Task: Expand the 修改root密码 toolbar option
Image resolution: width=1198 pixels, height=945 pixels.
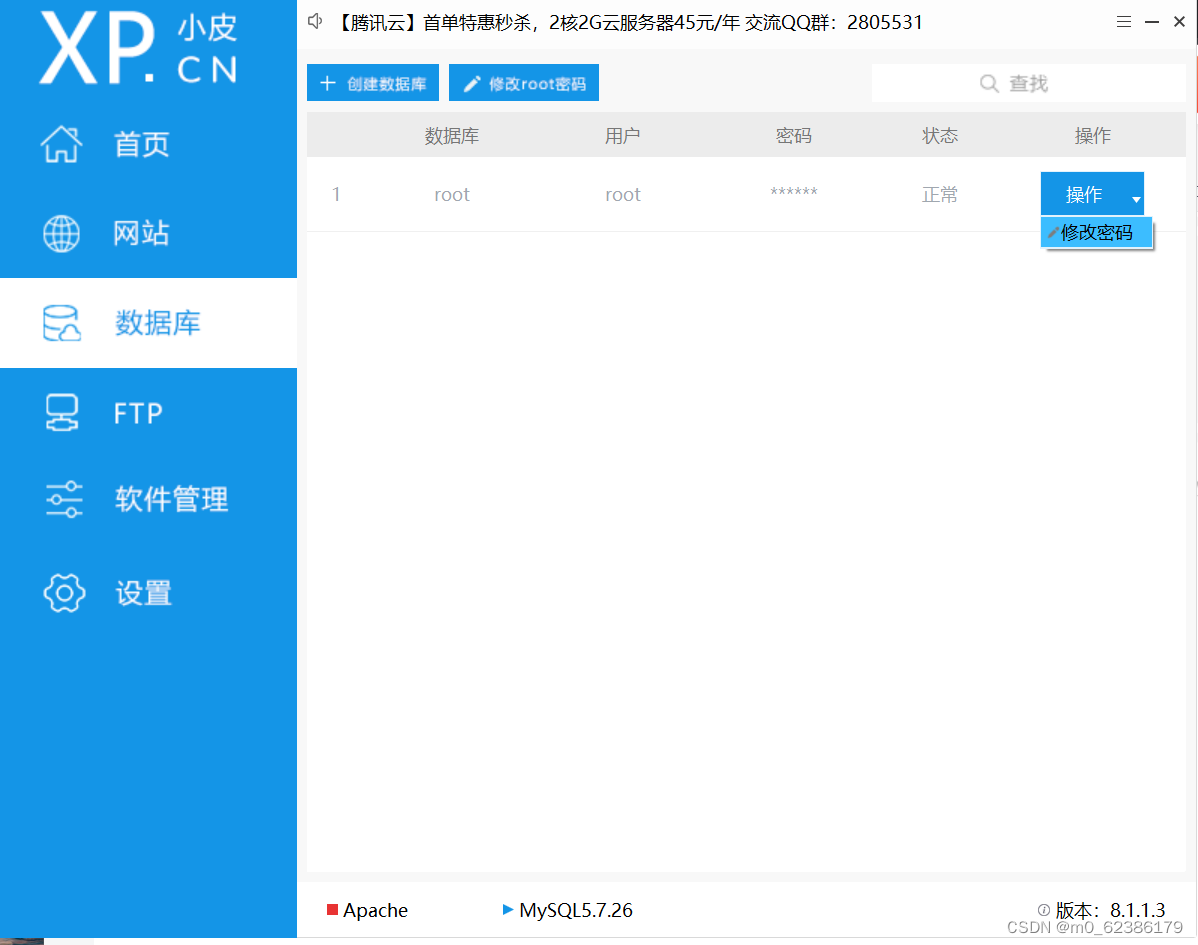Action: (x=523, y=83)
